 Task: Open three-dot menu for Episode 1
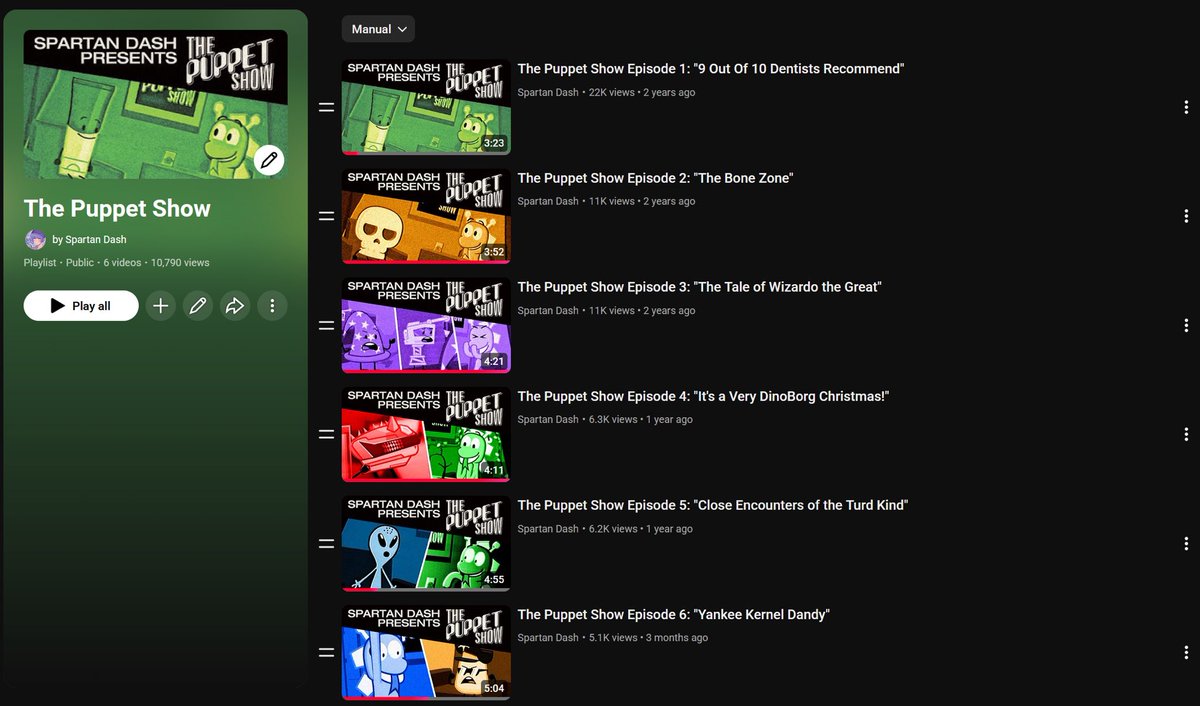1186,107
